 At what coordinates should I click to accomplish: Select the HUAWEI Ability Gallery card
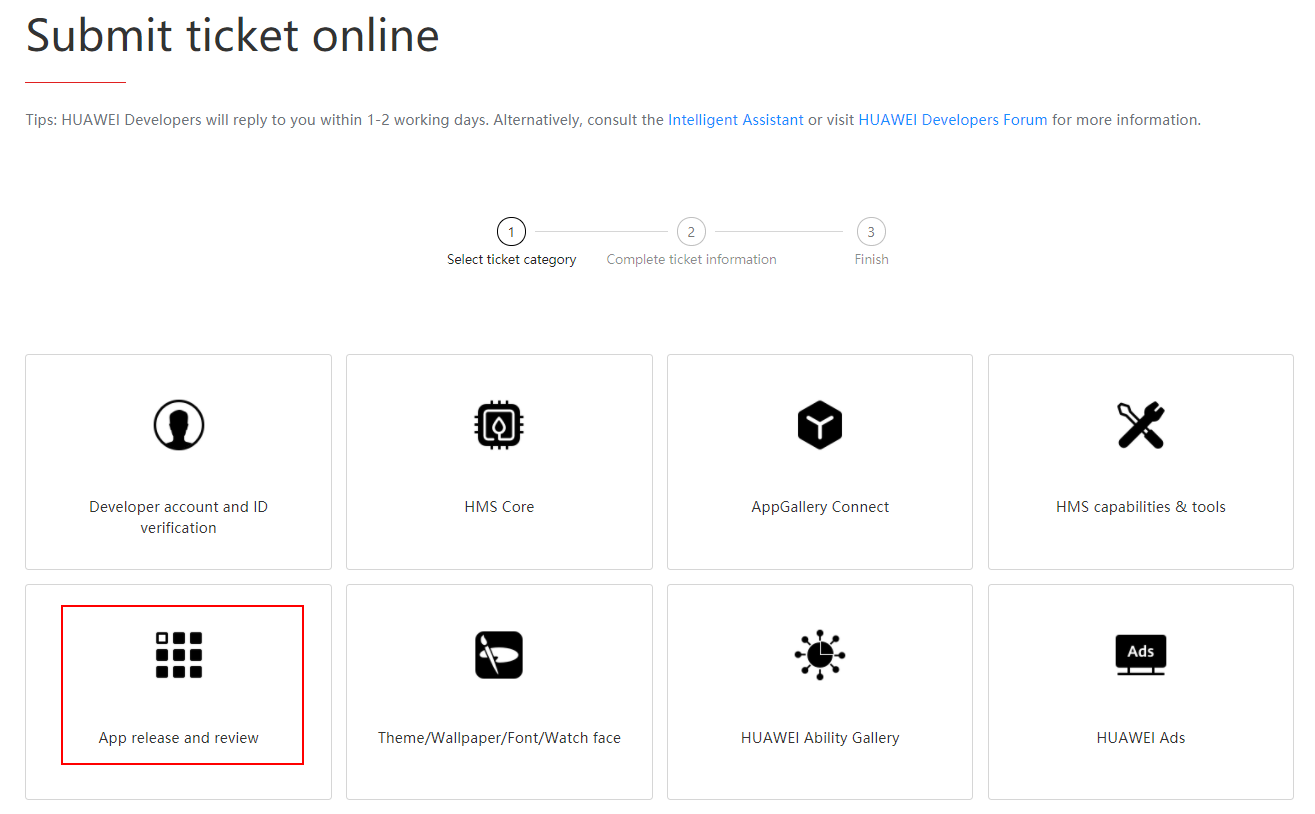coord(820,692)
